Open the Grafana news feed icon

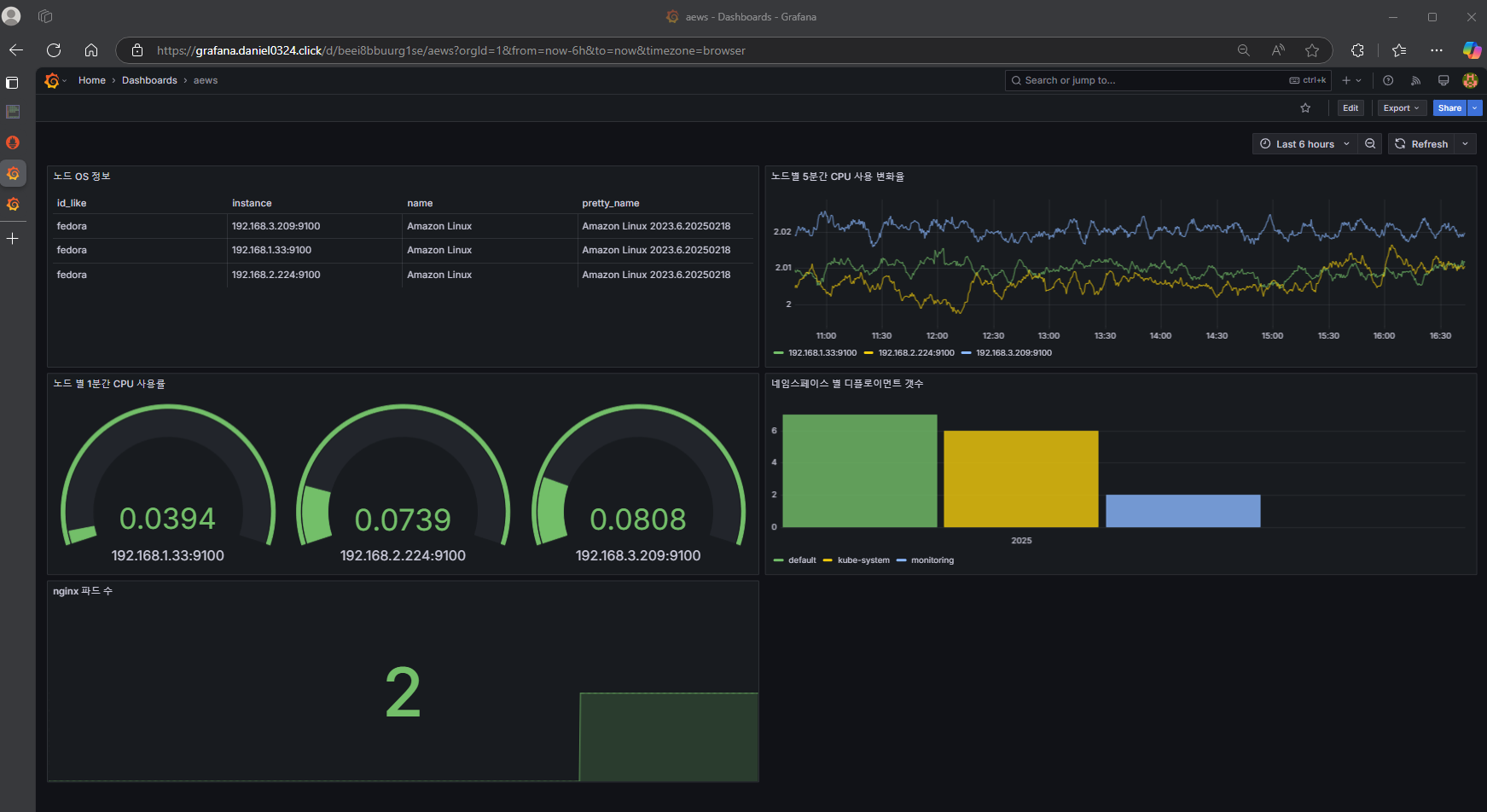pos(1415,80)
